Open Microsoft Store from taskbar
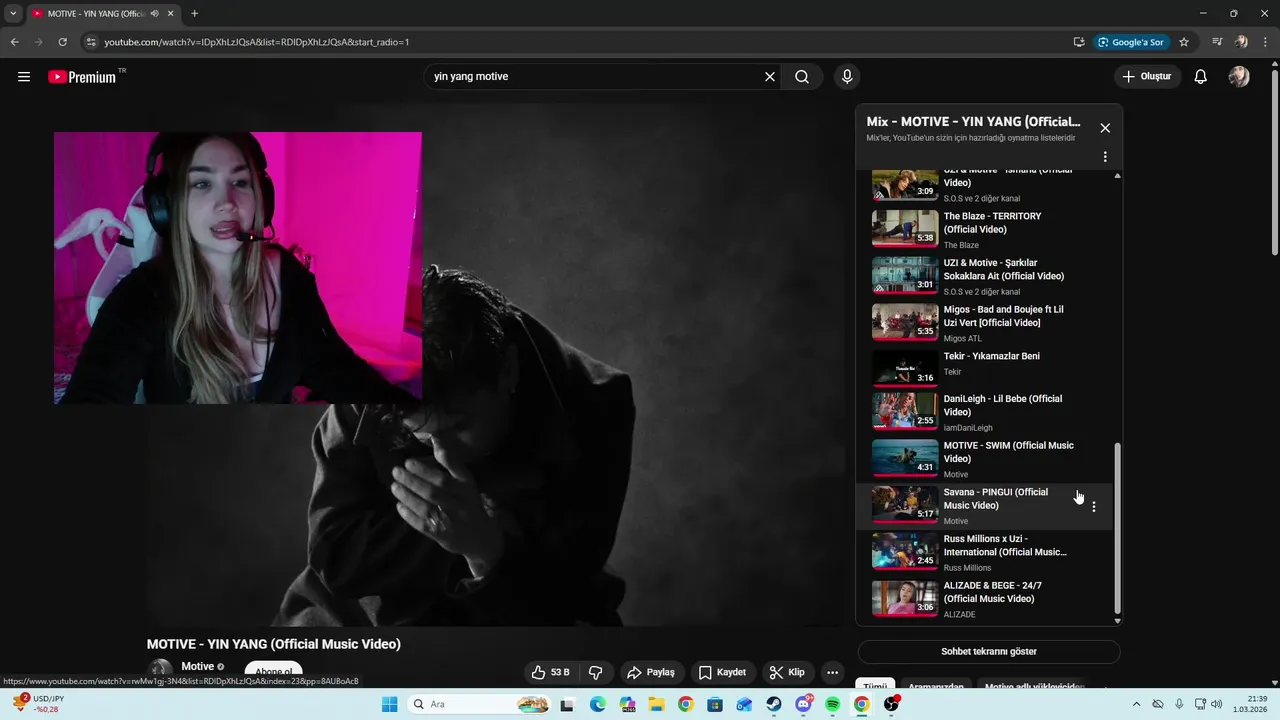The image size is (1280, 720). tap(715, 704)
